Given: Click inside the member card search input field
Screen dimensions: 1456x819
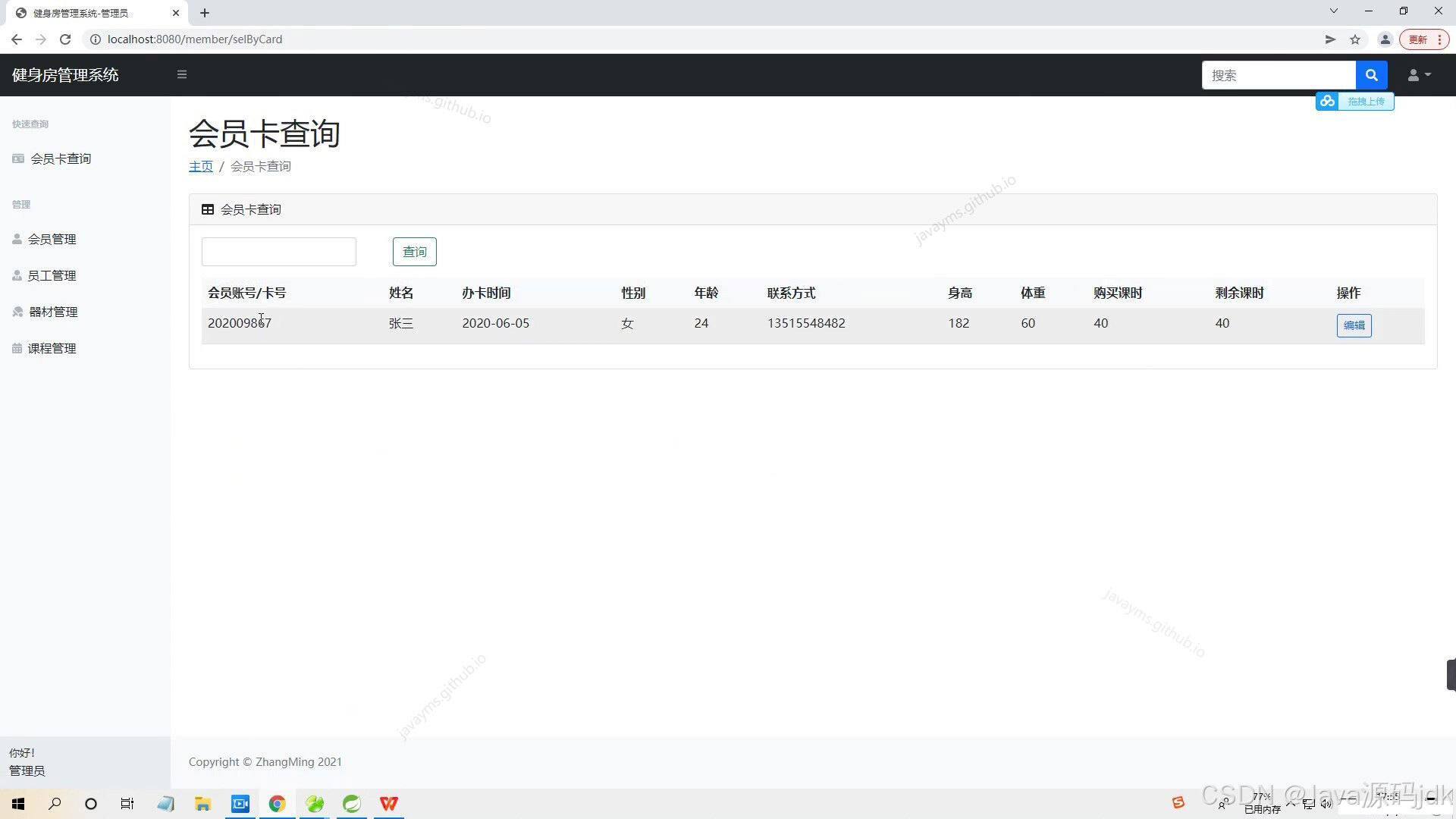Looking at the screenshot, I should coord(278,251).
